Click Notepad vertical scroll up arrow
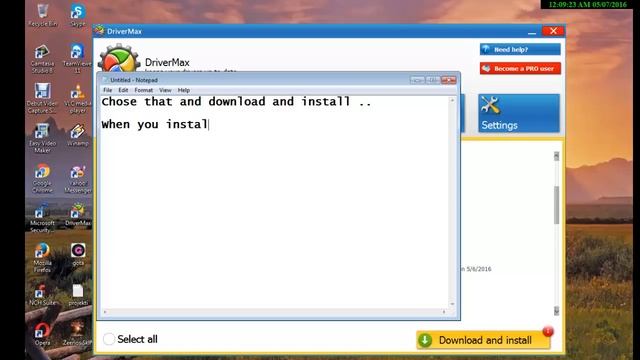The height and width of the screenshot is (360, 640). point(452,100)
